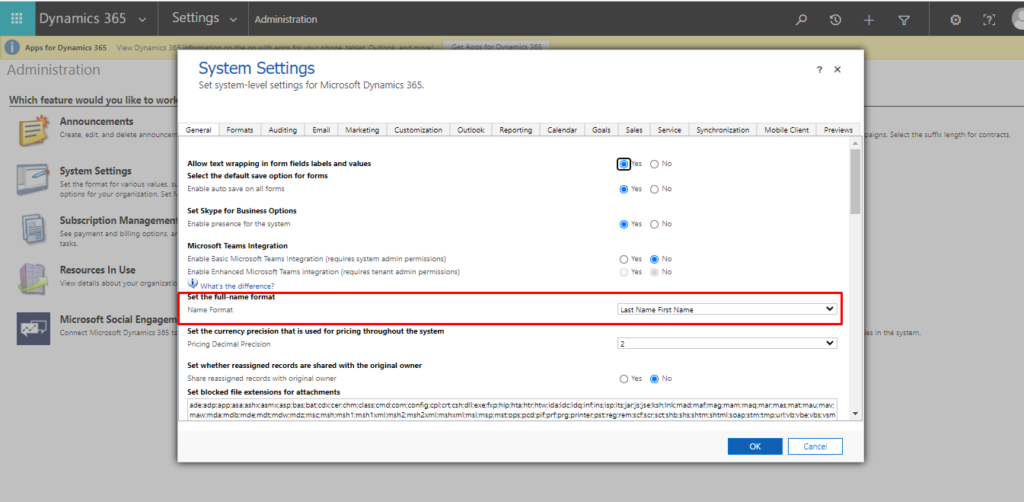This screenshot has width=1024, height=502.
Task: Click Get Apps for Dynamics 365 button
Action: tap(496, 47)
